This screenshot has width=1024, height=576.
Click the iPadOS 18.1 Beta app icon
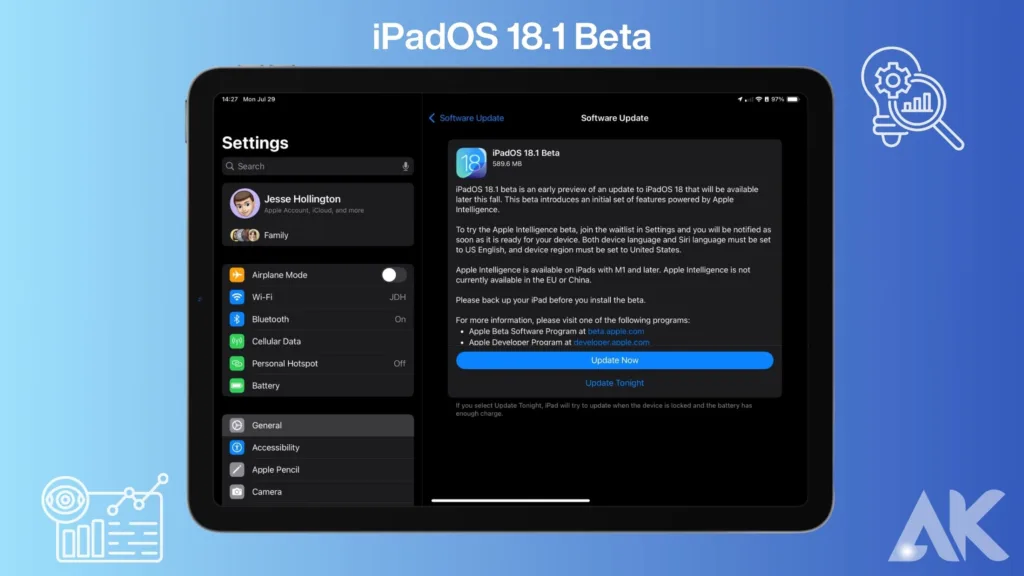471,161
